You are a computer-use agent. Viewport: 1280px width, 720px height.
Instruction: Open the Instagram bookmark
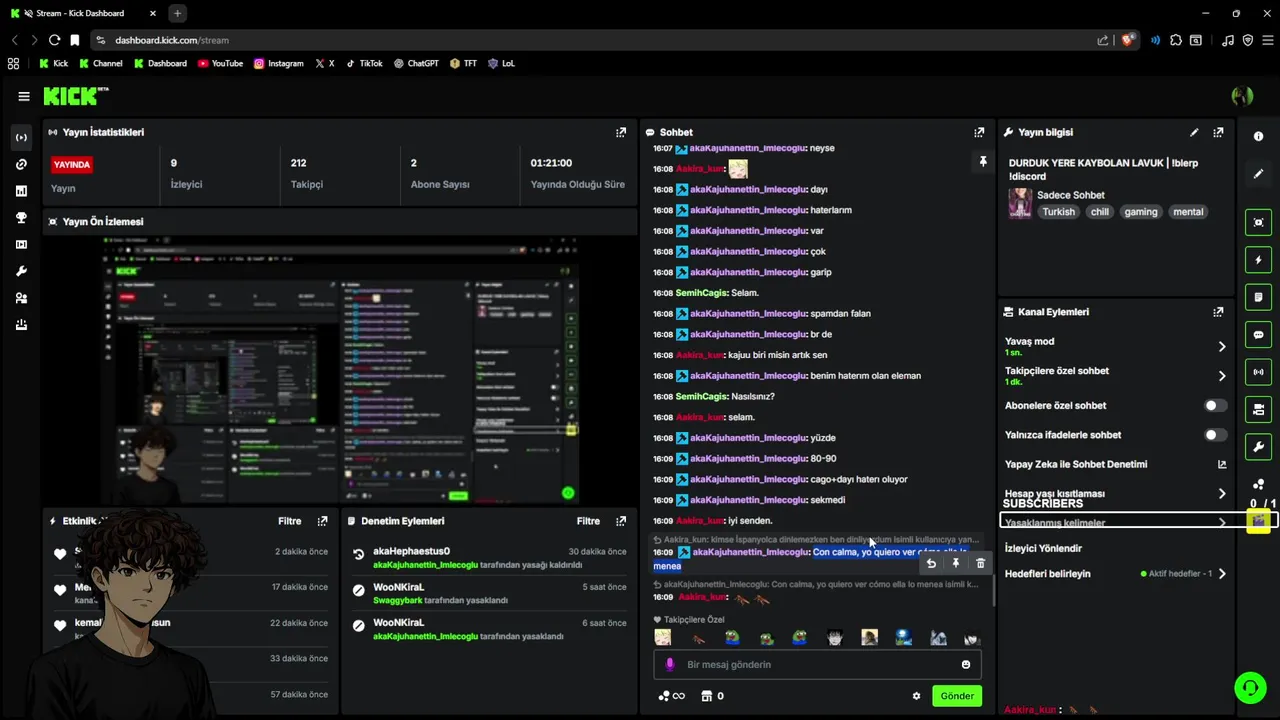pos(278,63)
